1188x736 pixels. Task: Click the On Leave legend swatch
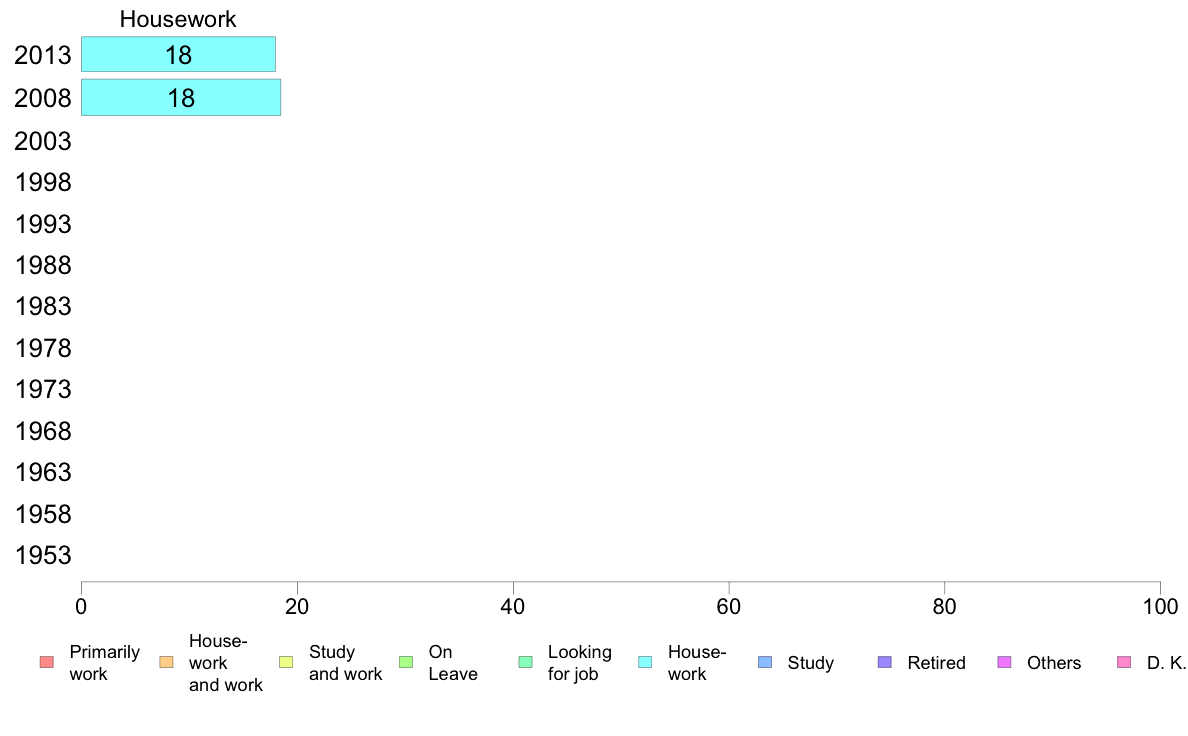pyautogui.click(x=406, y=662)
